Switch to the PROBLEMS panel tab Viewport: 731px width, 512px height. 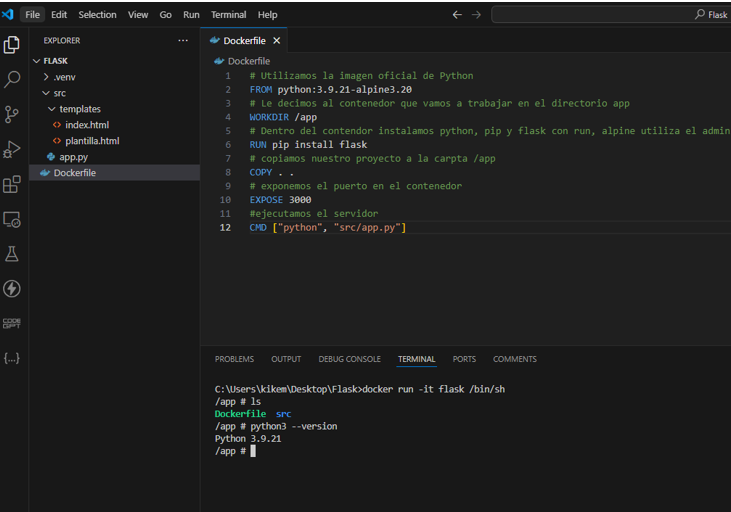tap(234, 359)
